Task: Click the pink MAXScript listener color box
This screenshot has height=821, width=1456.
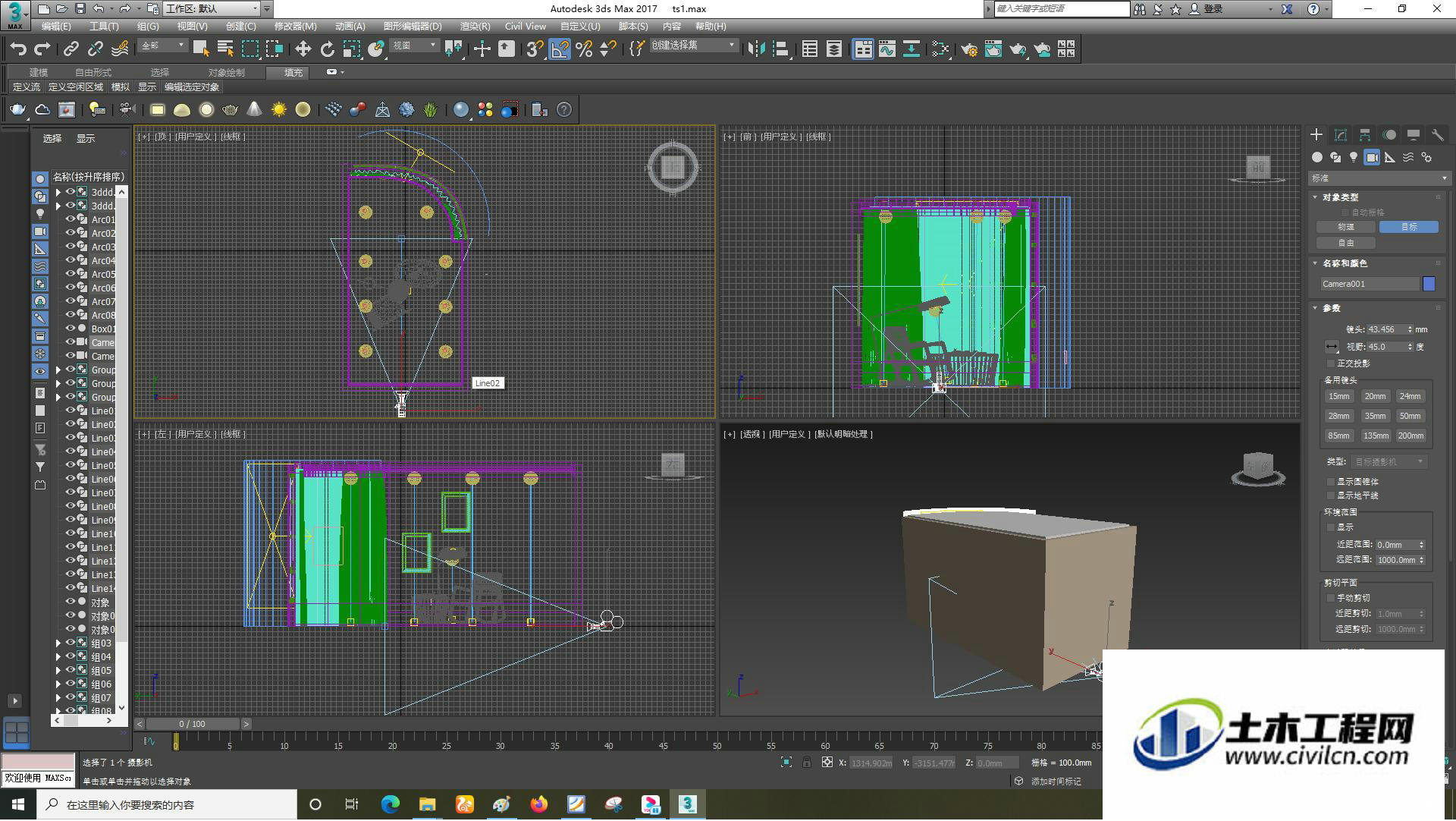Action: click(38, 762)
